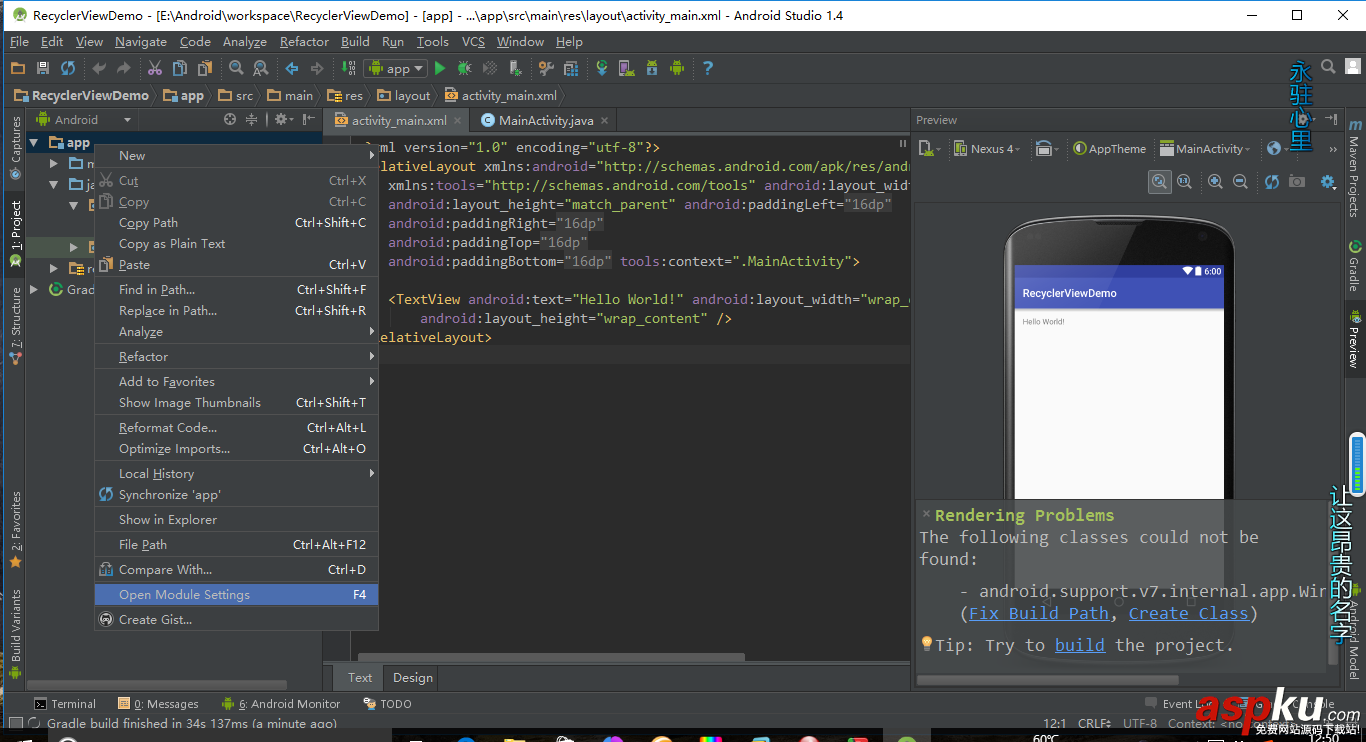Click the 'Create Class' link
This screenshot has height=742, width=1366.
tap(1189, 613)
